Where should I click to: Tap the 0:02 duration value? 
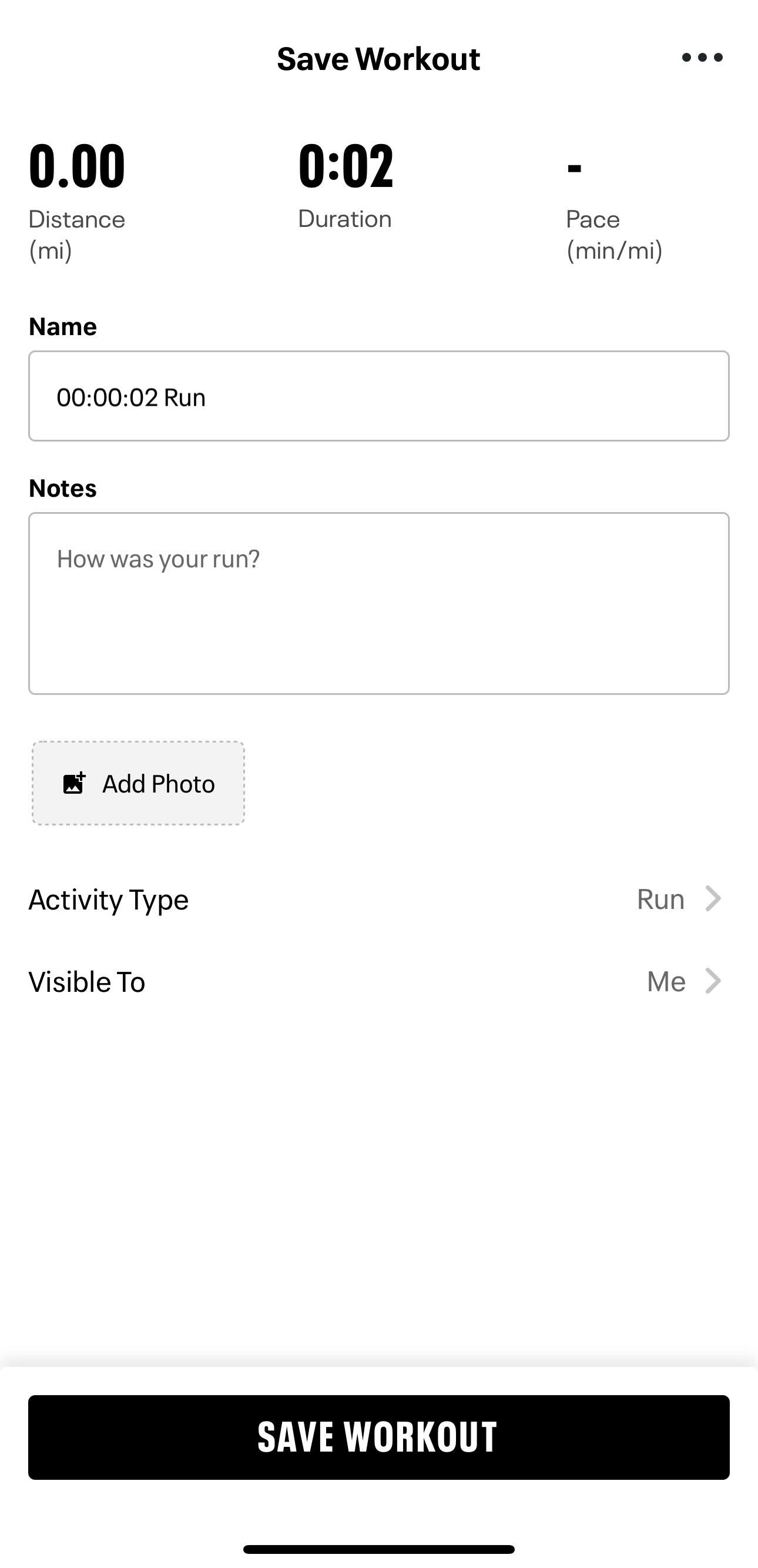tap(346, 166)
